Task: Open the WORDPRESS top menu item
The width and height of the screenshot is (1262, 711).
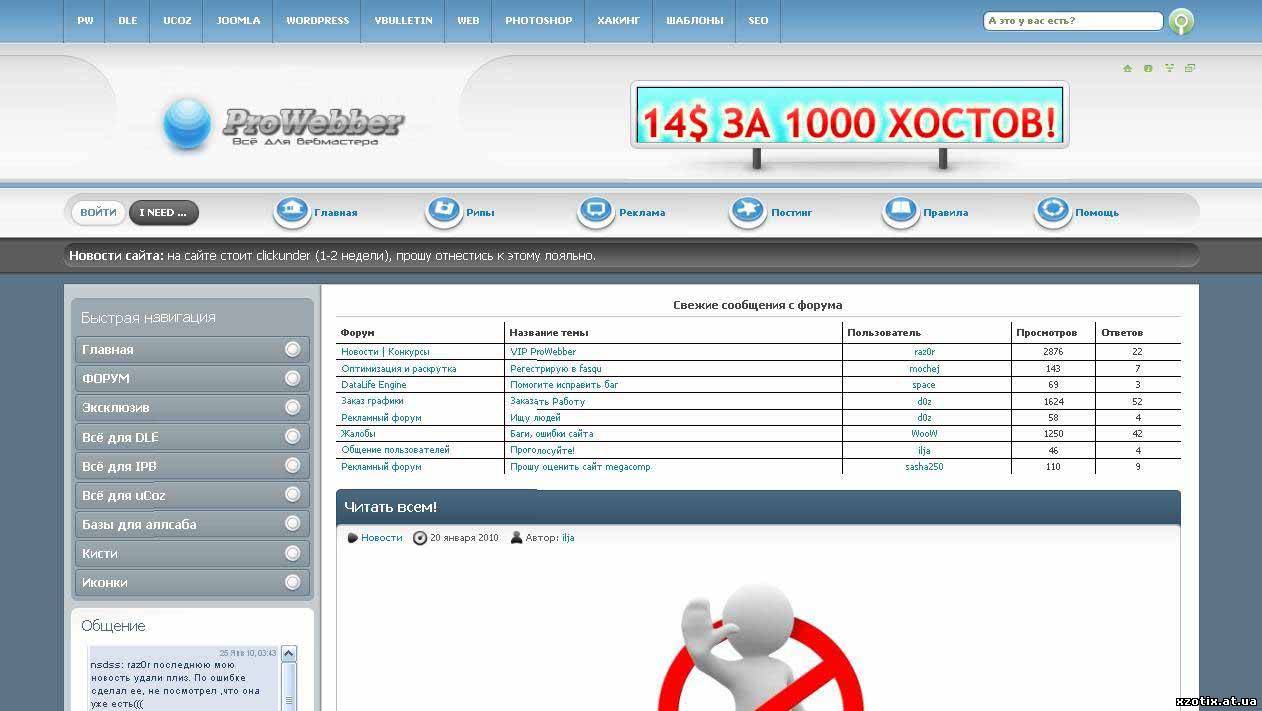Action: click(x=317, y=21)
